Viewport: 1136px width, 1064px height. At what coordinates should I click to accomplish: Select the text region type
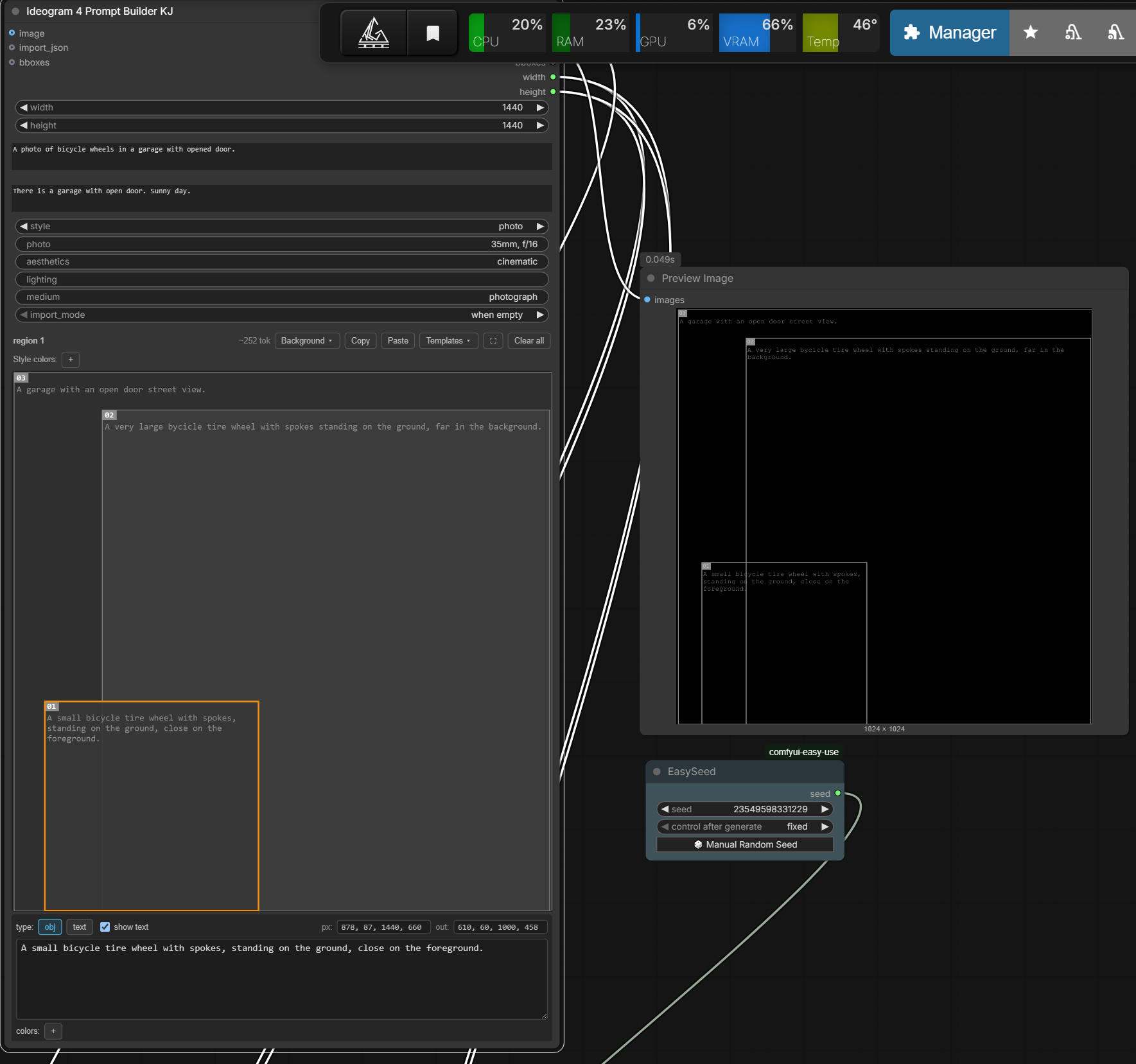pos(80,927)
